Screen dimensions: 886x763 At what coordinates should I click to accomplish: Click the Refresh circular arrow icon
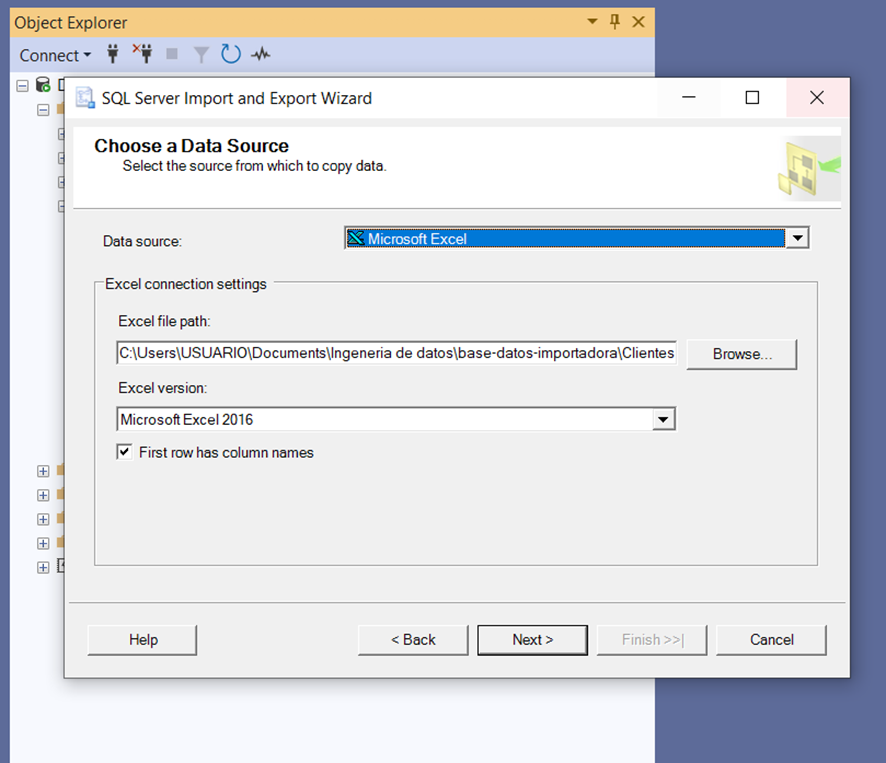231,54
